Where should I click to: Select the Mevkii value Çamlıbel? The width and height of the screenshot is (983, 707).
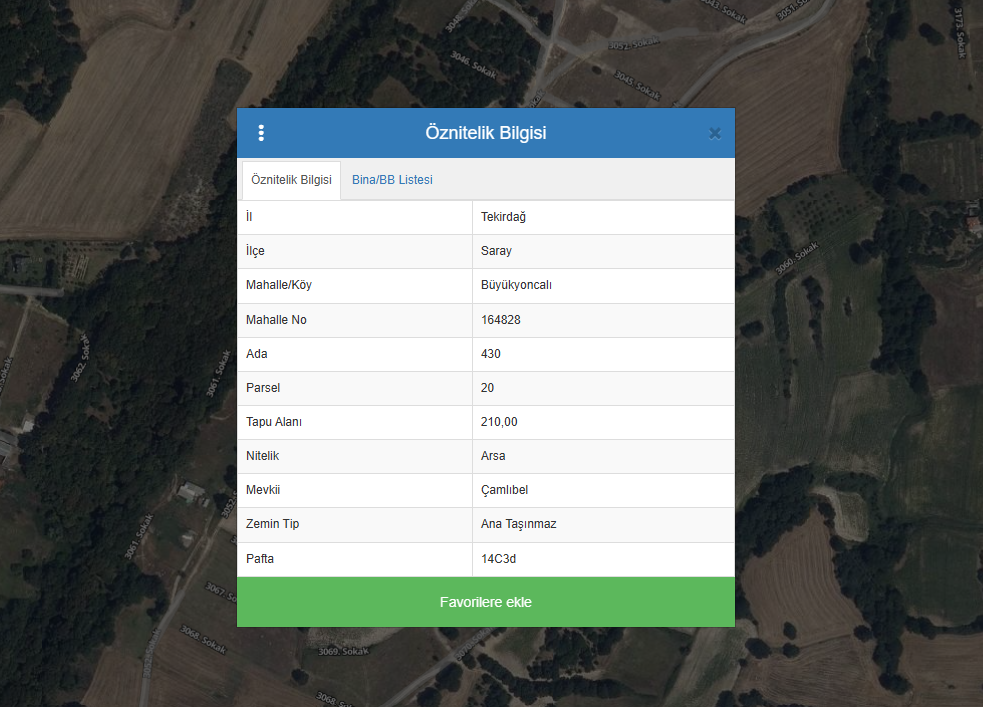pos(504,490)
